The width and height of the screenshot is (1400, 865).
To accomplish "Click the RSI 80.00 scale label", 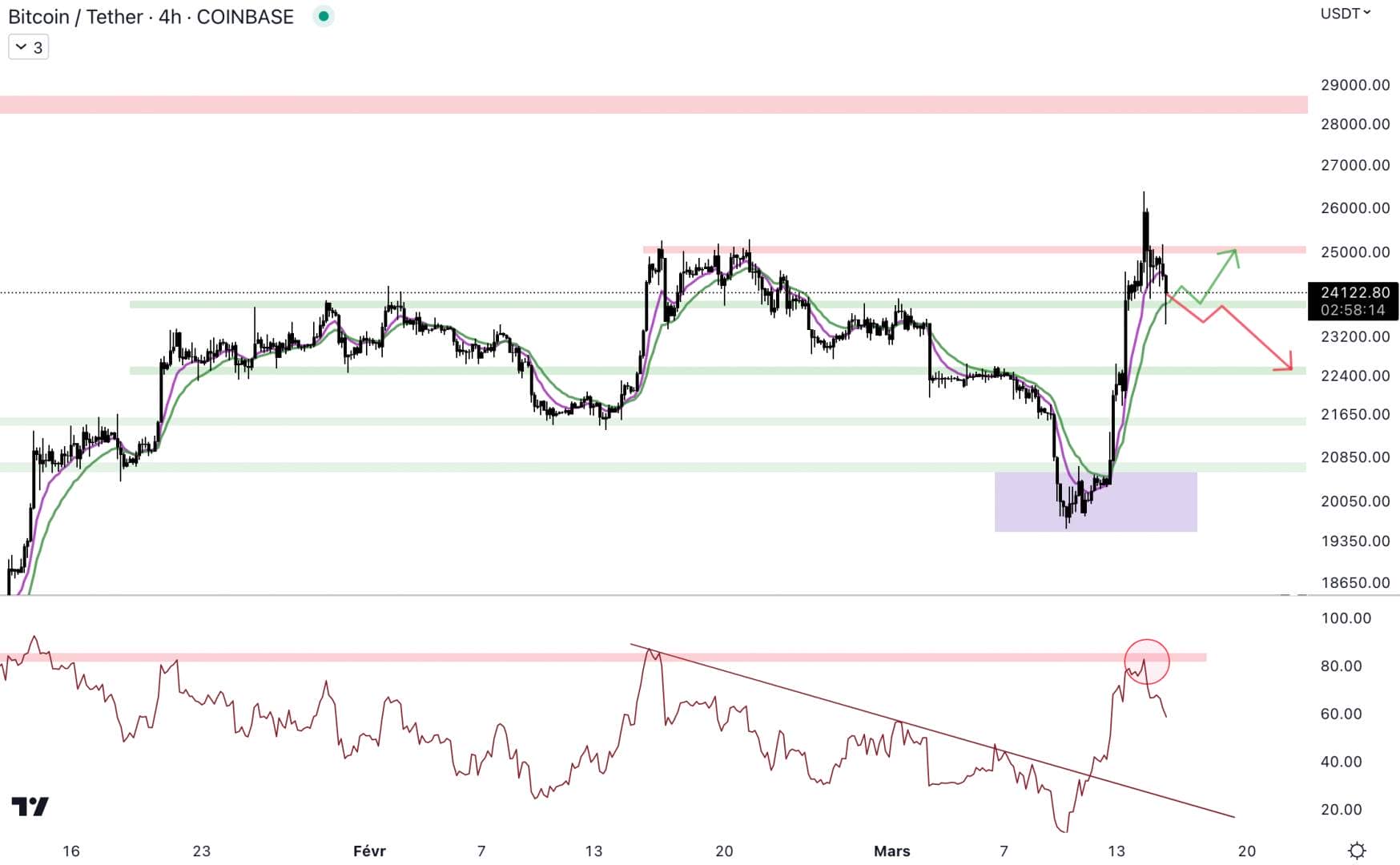I will click(x=1341, y=666).
